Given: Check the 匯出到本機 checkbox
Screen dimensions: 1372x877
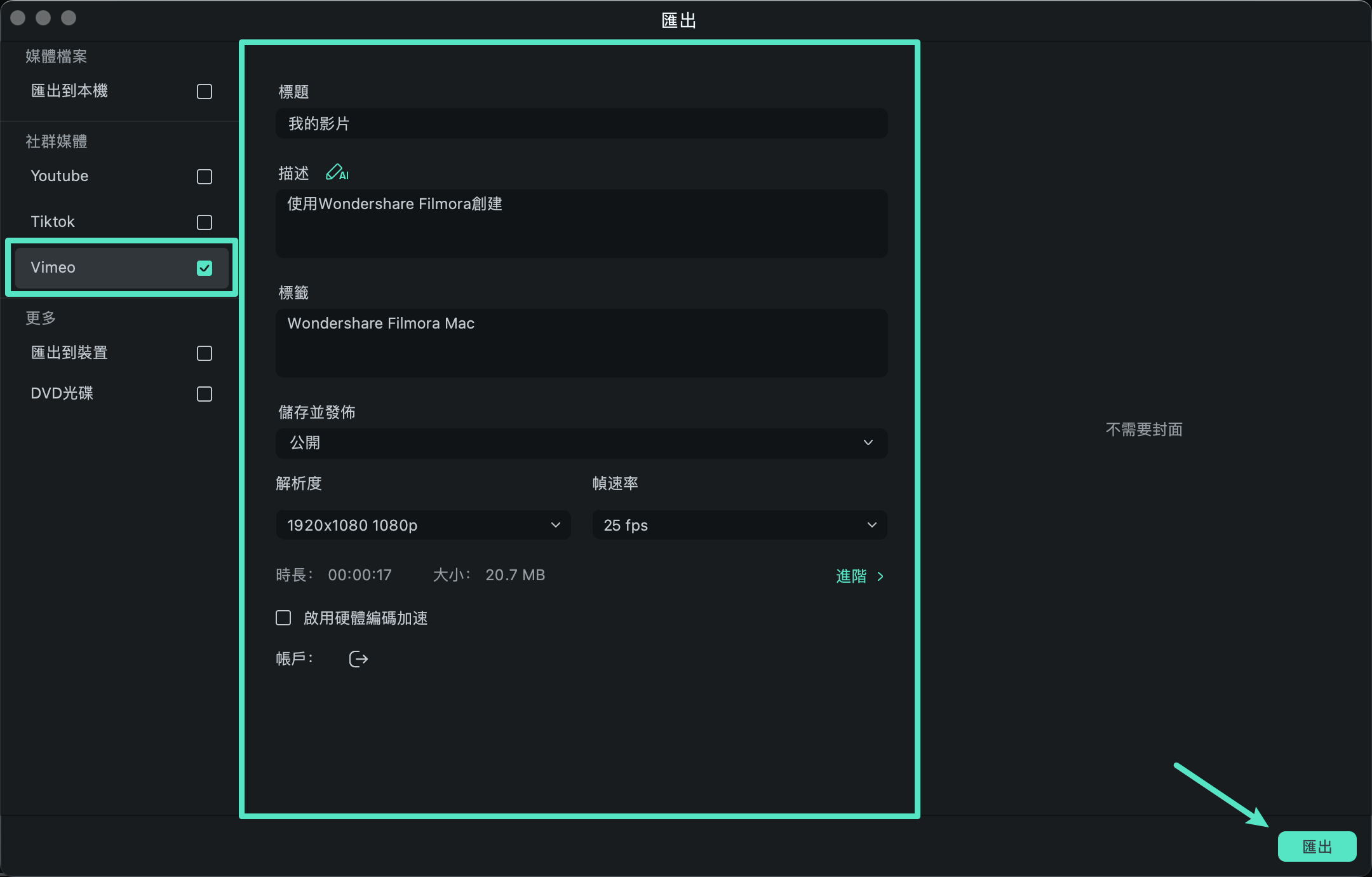Looking at the screenshot, I should [205, 92].
